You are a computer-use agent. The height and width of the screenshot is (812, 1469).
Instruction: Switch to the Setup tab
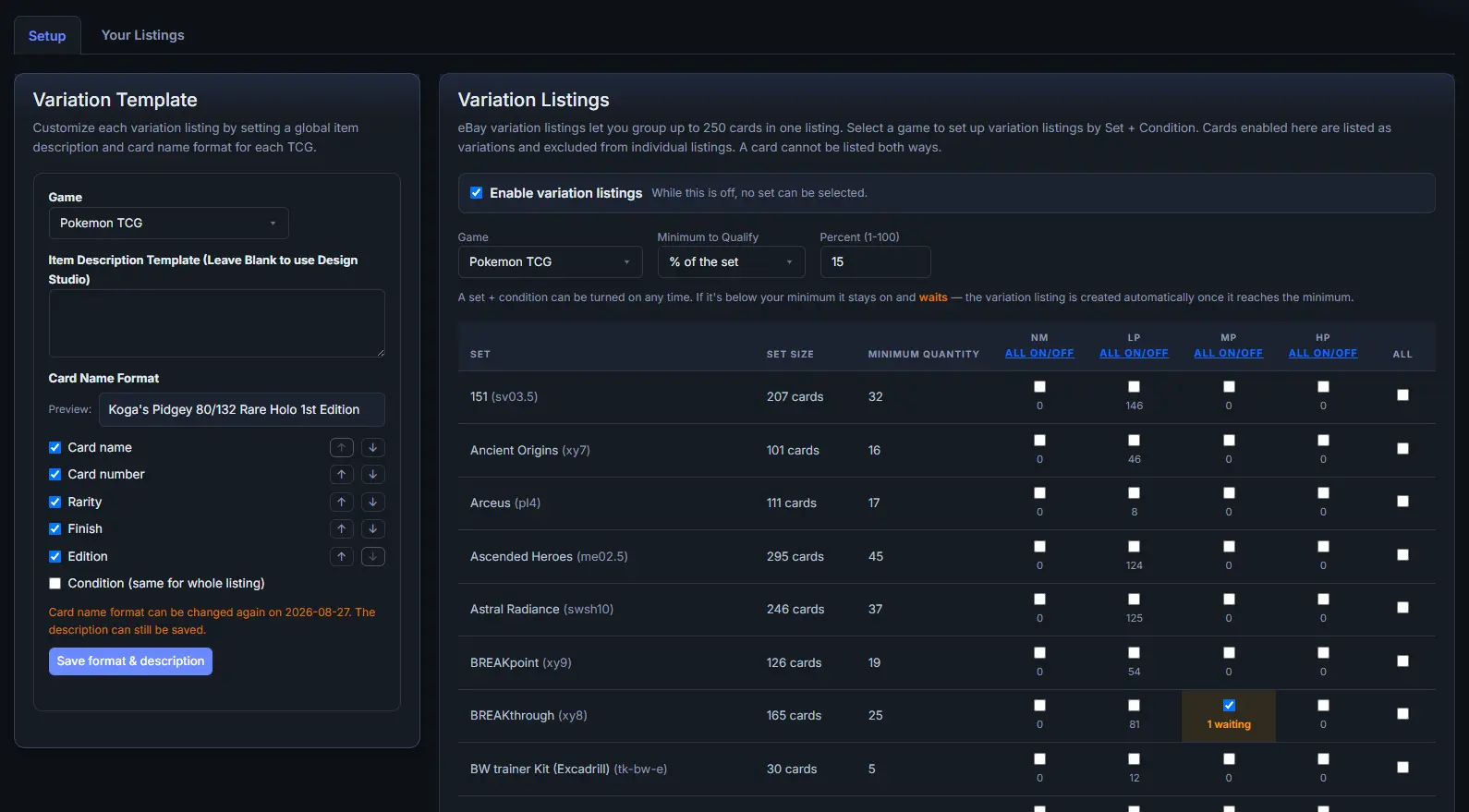point(47,36)
